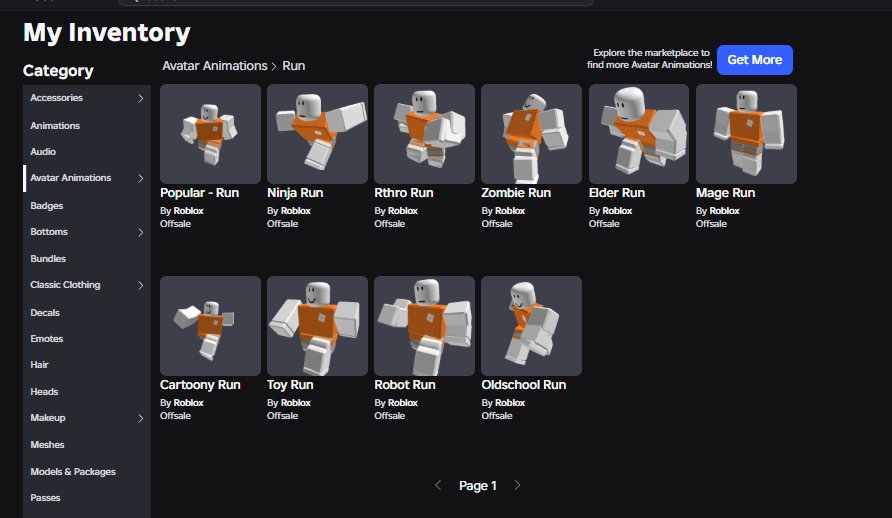Click the Mage Run title link
This screenshot has width=892, height=518.
[x=725, y=193]
